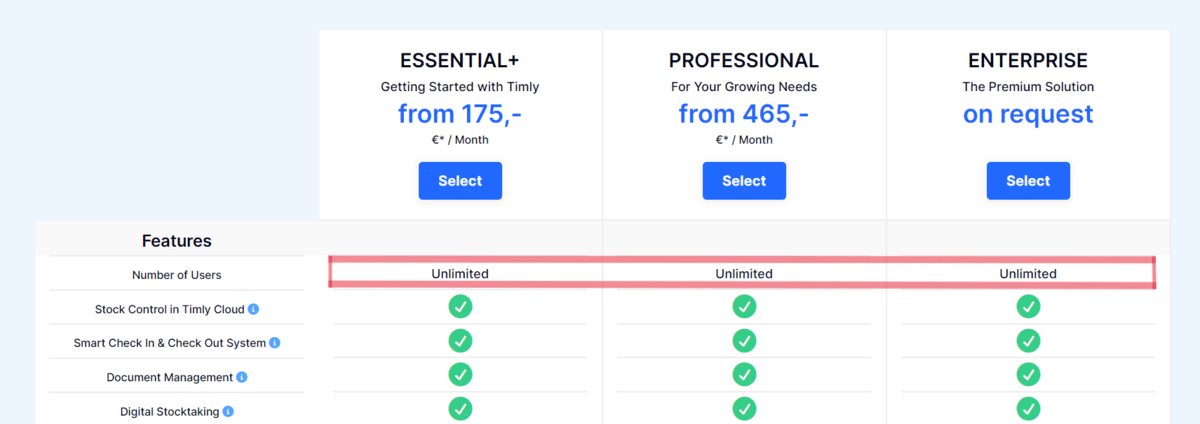1200x424 pixels.
Task: Click the Features section header
Action: pyautogui.click(x=177, y=241)
